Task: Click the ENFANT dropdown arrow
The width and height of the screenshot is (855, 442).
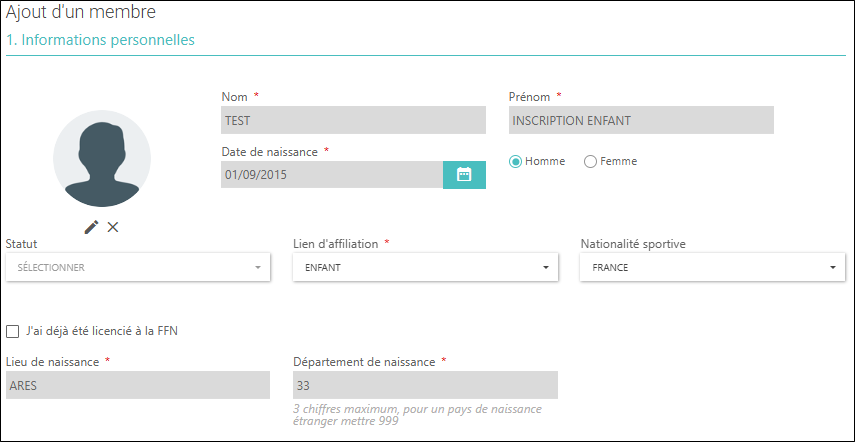Action: click(x=545, y=268)
